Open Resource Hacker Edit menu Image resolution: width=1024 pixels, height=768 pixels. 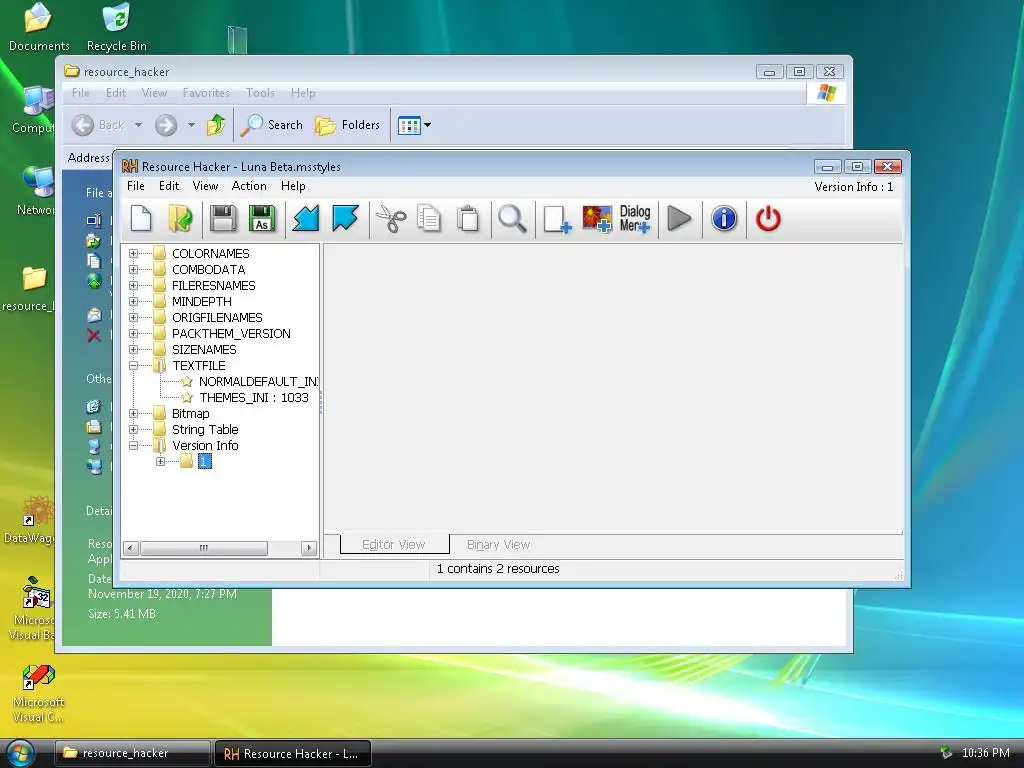point(168,186)
